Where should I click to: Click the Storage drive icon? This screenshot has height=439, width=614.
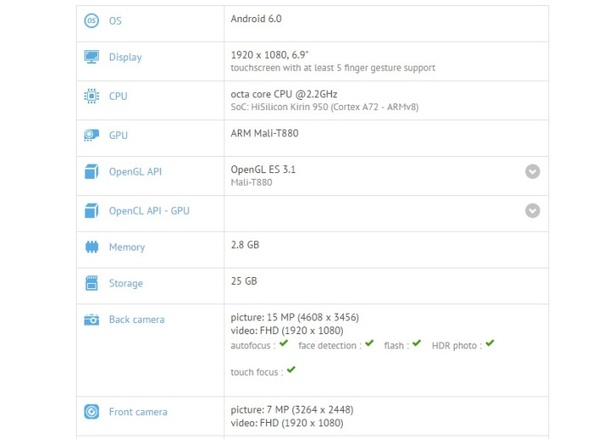pyautogui.click(x=92, y=284)
